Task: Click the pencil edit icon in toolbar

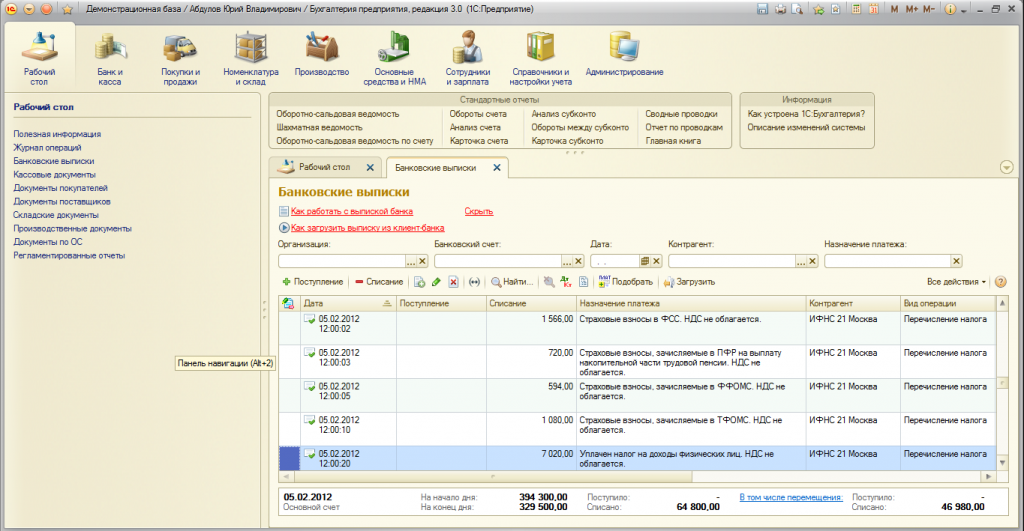Action: click(436, 283)
